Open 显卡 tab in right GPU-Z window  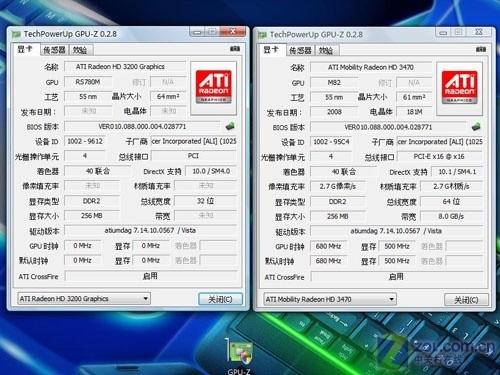271,50
